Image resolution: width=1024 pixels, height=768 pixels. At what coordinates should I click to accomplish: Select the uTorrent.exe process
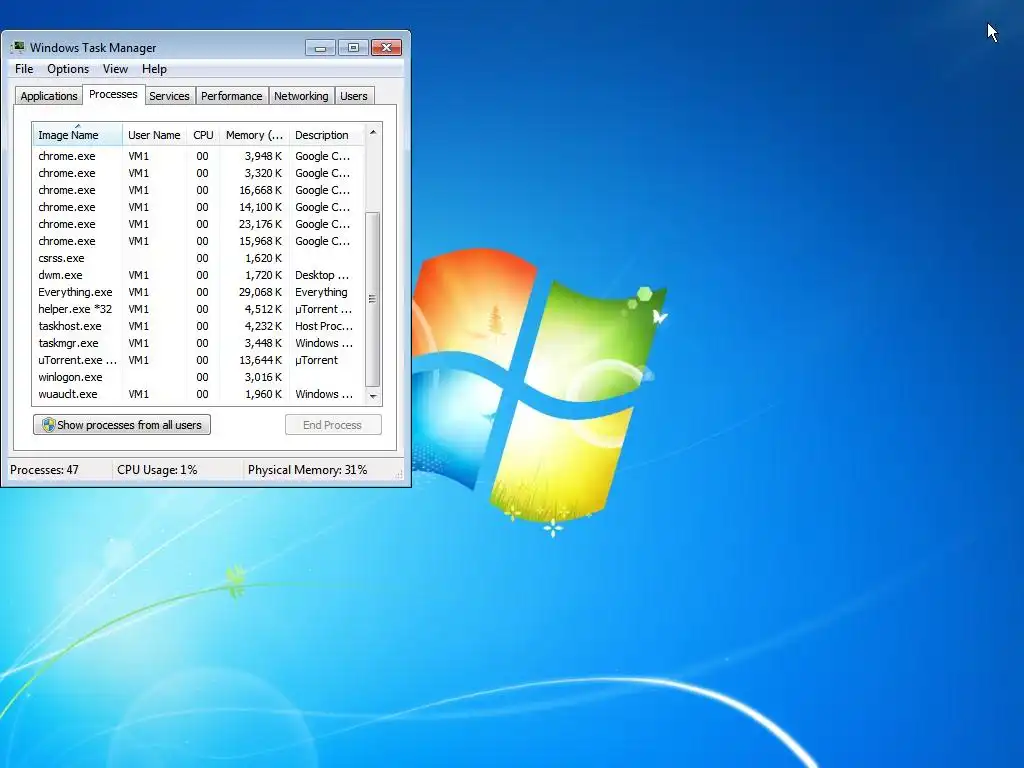198,360
